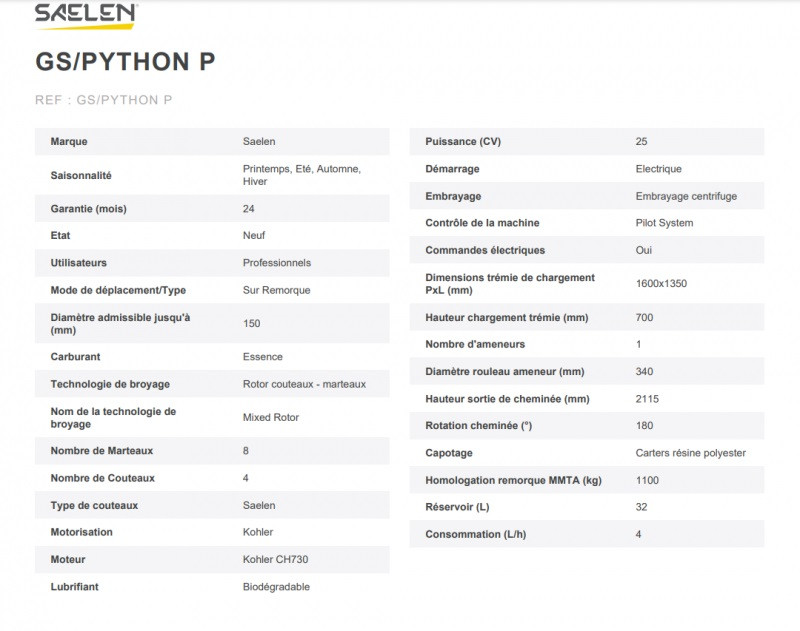The image size is (800, 631).
Task: Select the Embrayage centrifuge value
Action: coord(686,196)
